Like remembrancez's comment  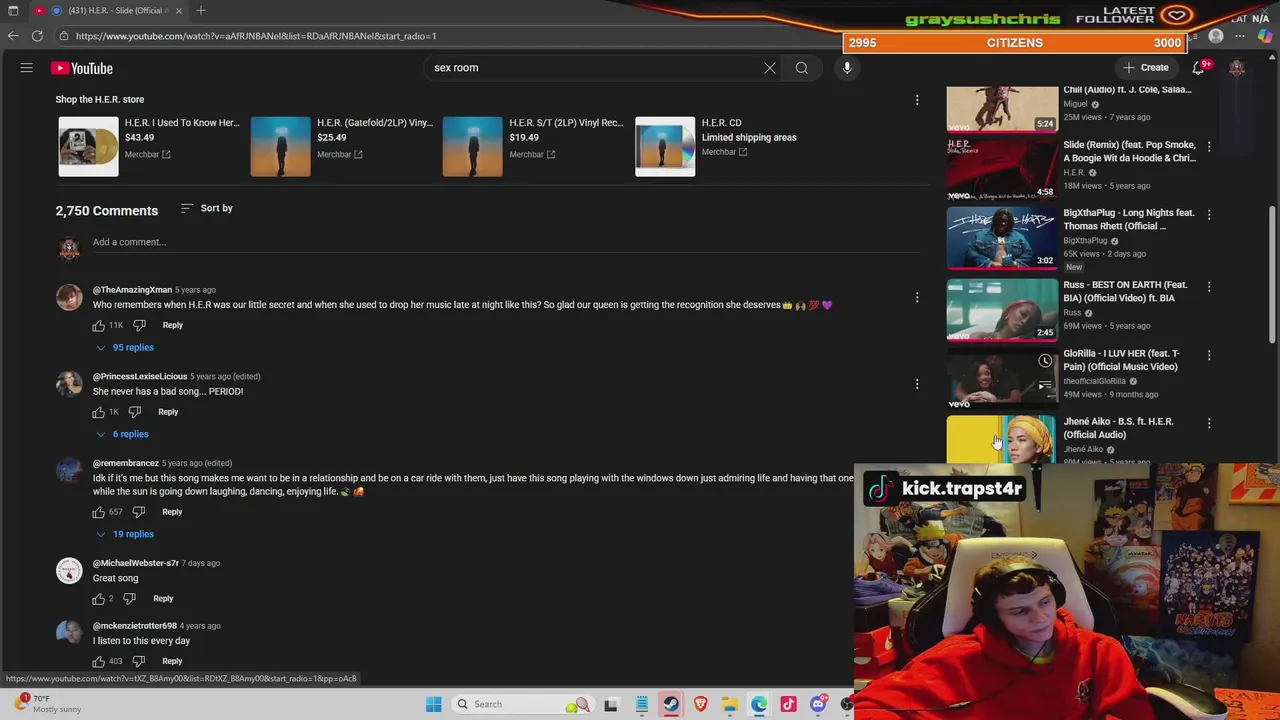tap(99, 512)
